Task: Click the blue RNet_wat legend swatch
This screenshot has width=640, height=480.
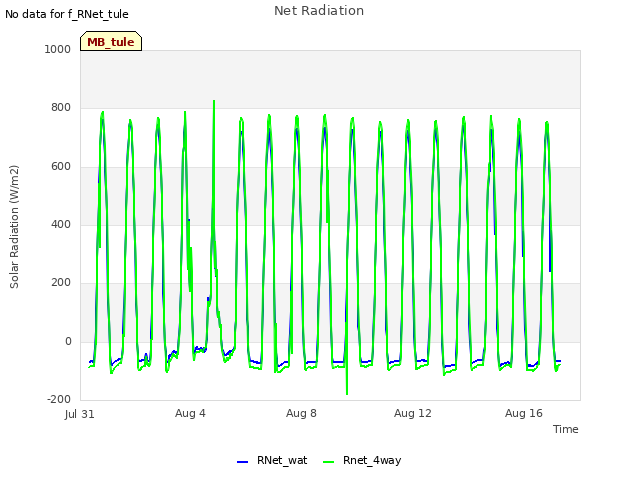Action: [242, 462]
